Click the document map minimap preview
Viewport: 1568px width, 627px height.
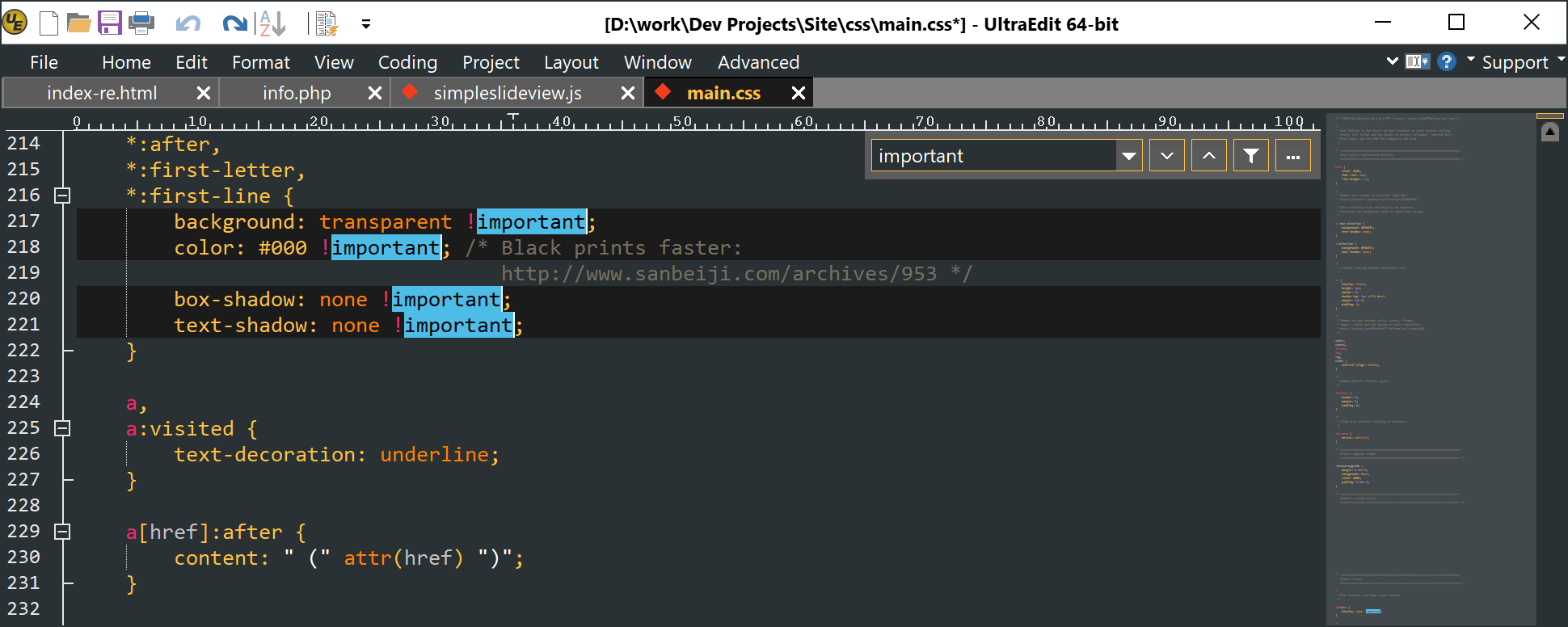(1431, 369)
